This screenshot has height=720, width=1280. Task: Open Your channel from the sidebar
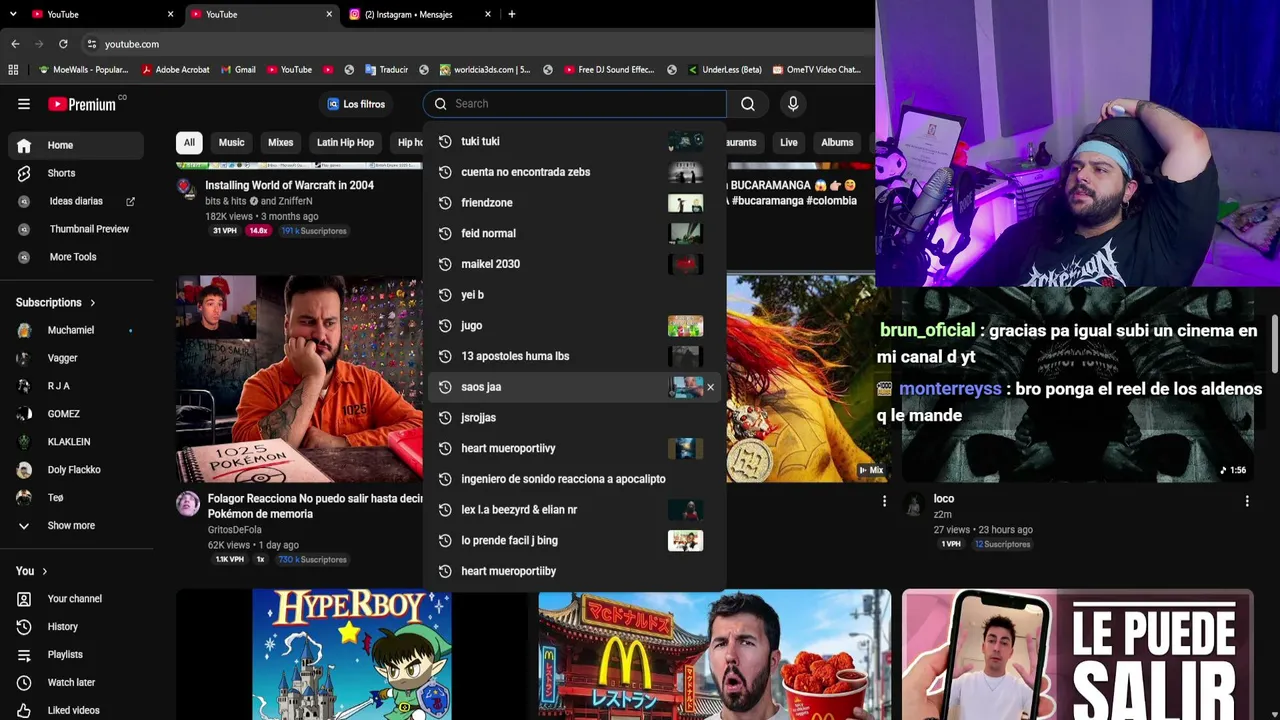(76, 599)
